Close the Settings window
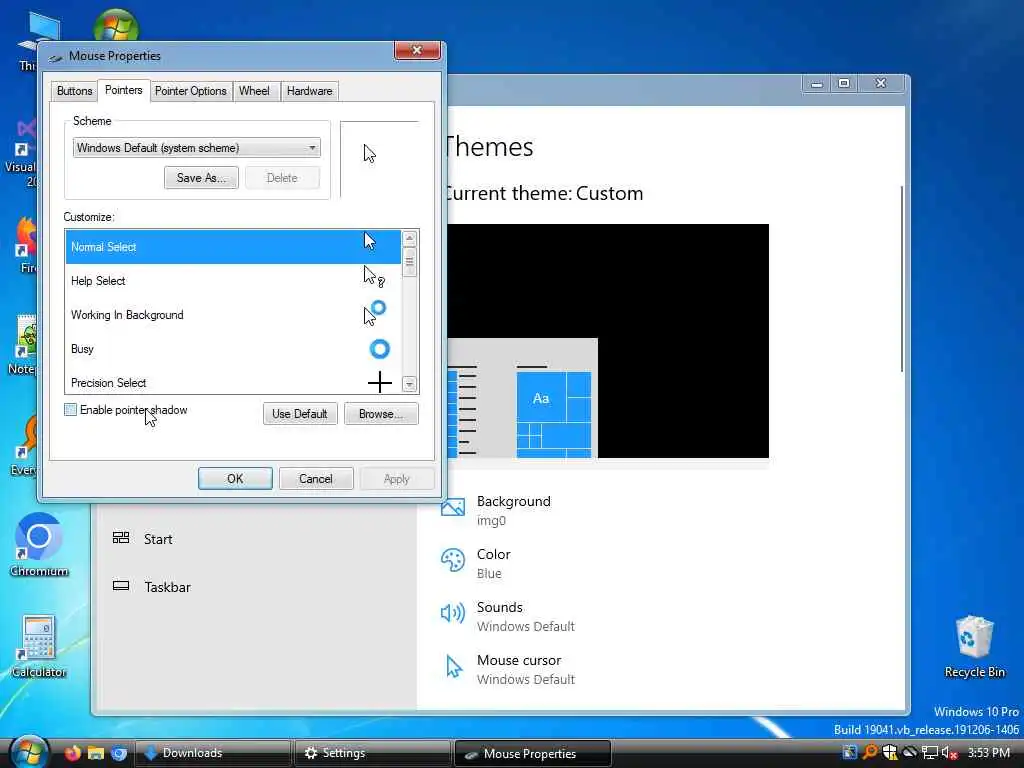This screenshot has height=768, width=1024. (881, 84)
